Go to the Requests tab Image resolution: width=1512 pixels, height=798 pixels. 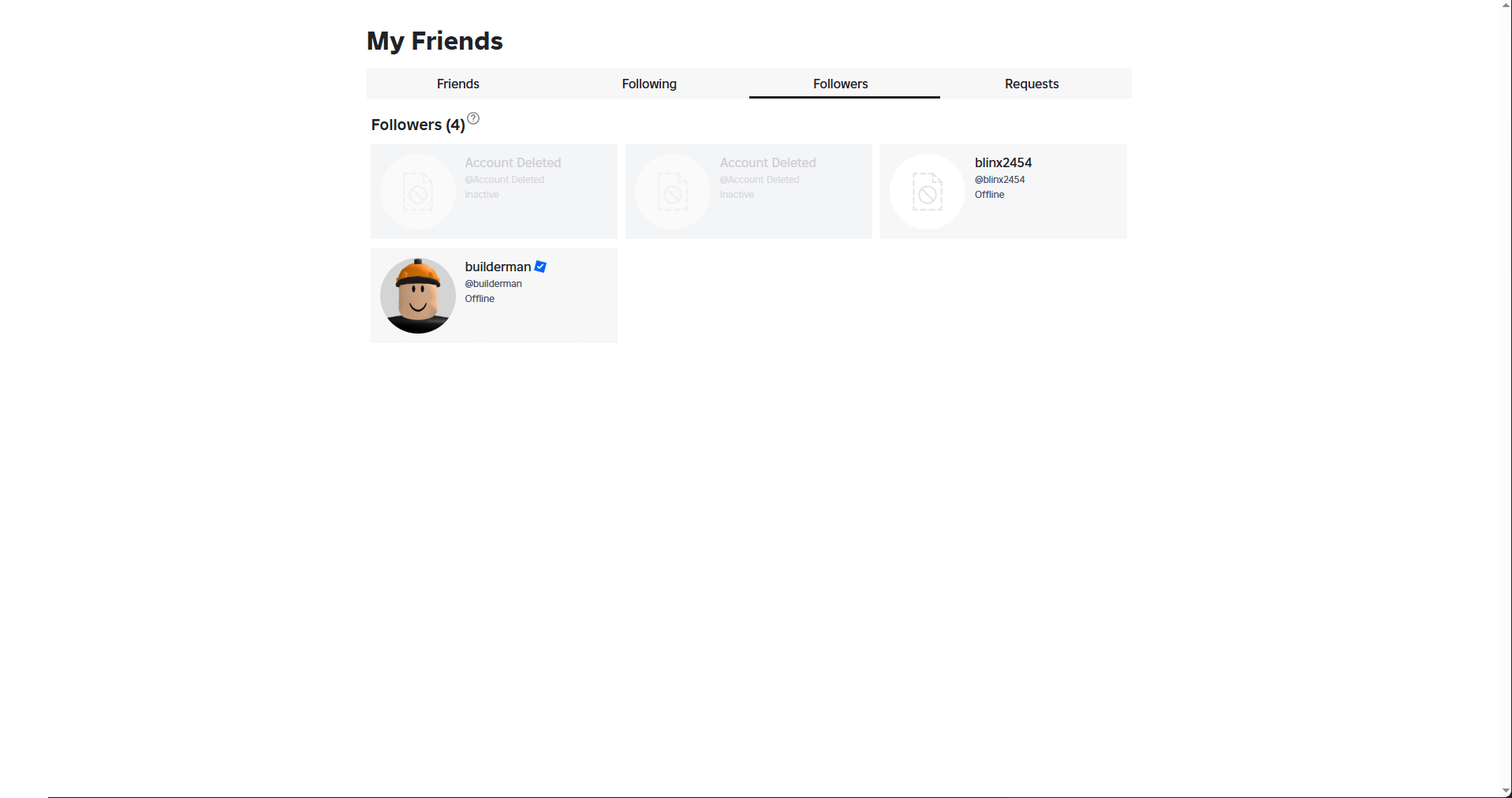[x=1032, y=84]
